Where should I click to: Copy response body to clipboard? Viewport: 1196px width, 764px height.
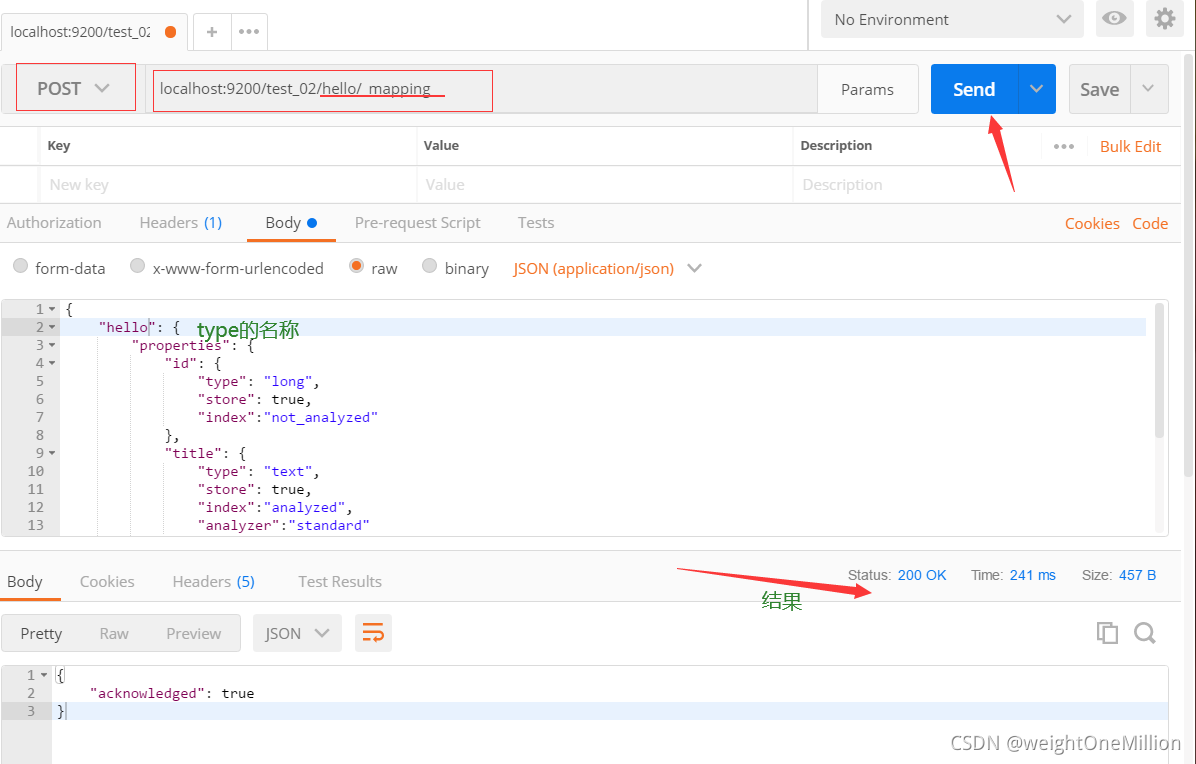click(1107, 633)
